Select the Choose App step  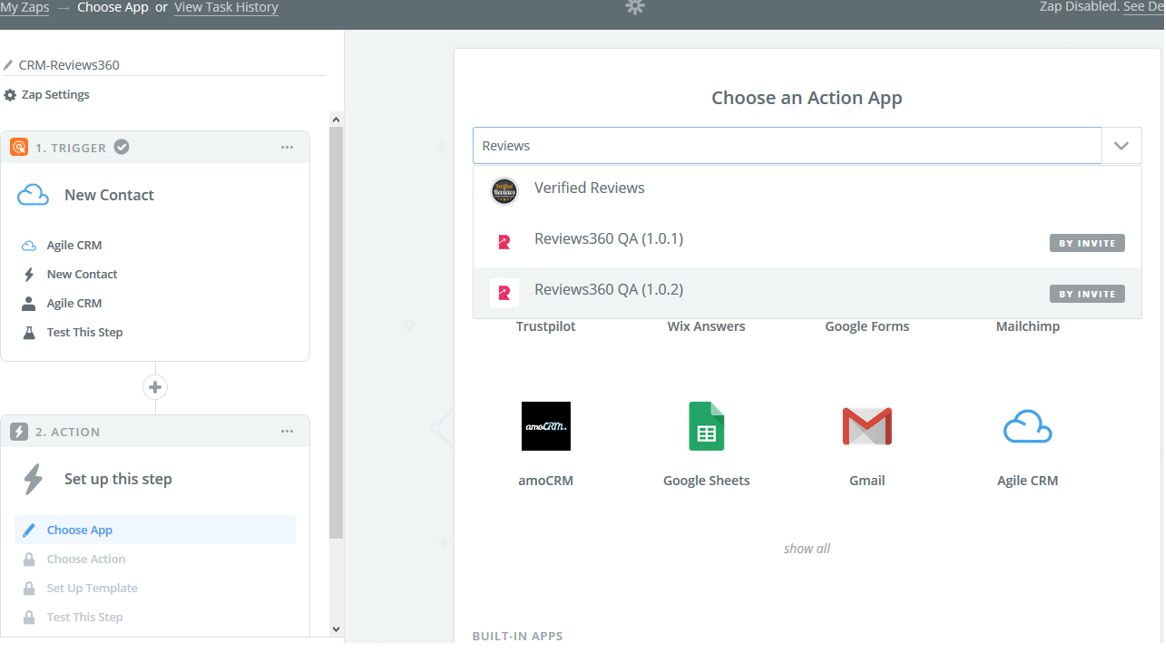click(x=155, y=530)
